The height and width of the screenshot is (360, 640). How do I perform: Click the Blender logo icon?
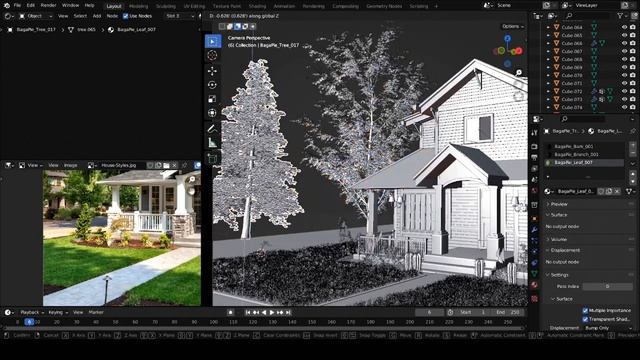[7, 5]
